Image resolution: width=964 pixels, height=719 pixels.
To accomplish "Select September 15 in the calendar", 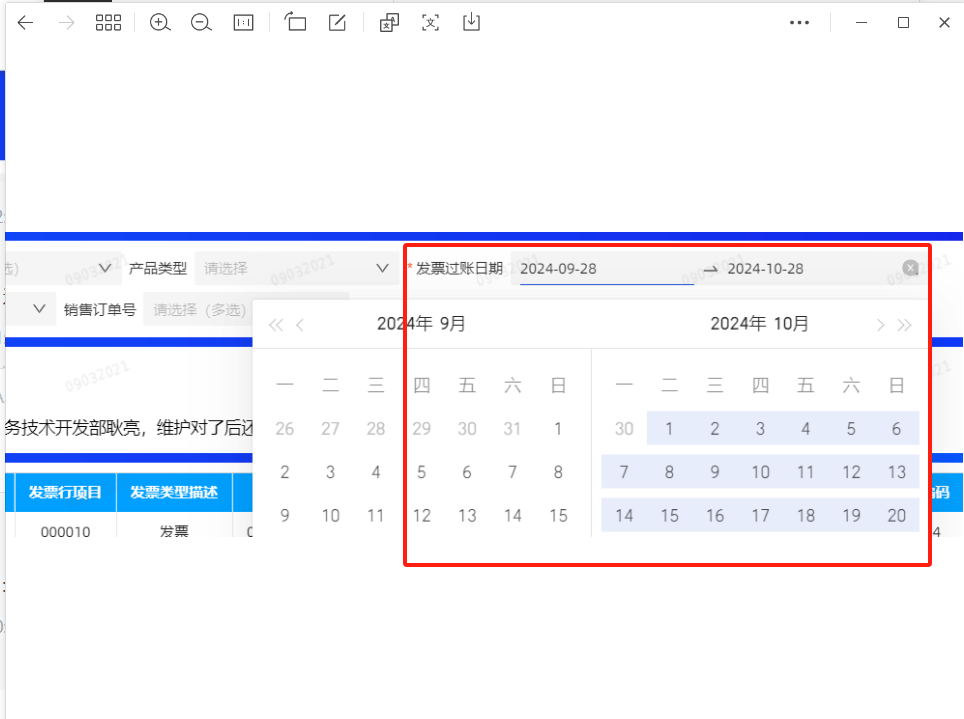I will (x=558, y=516).
